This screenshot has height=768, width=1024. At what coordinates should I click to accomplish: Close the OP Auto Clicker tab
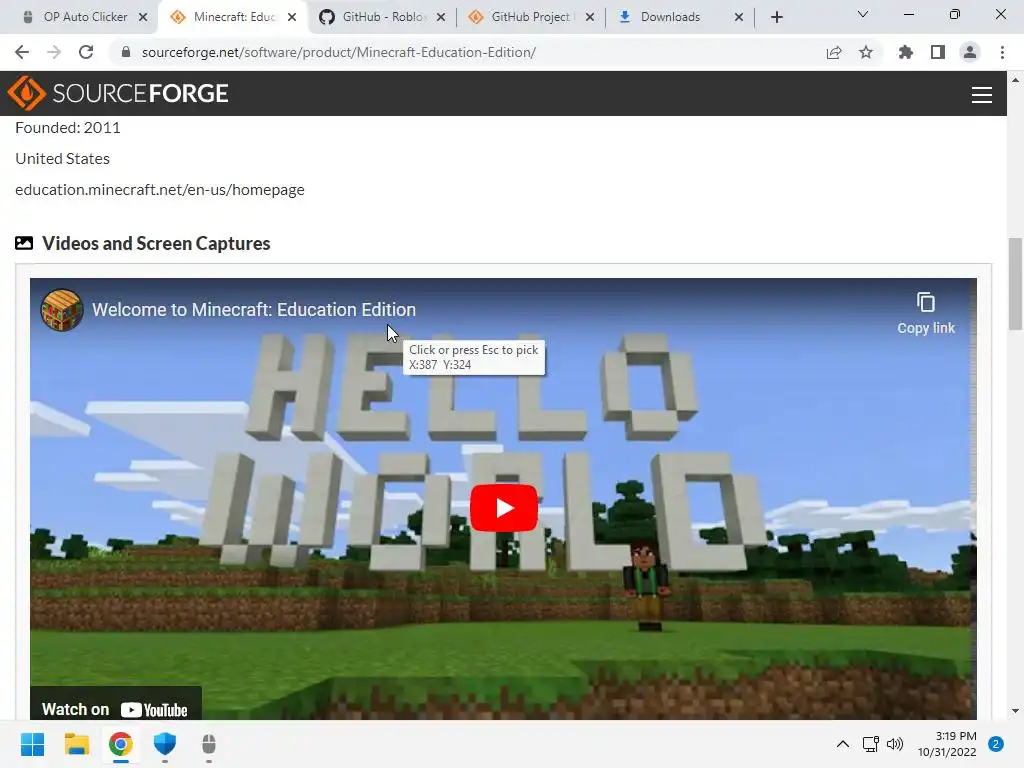pos(143,17)
